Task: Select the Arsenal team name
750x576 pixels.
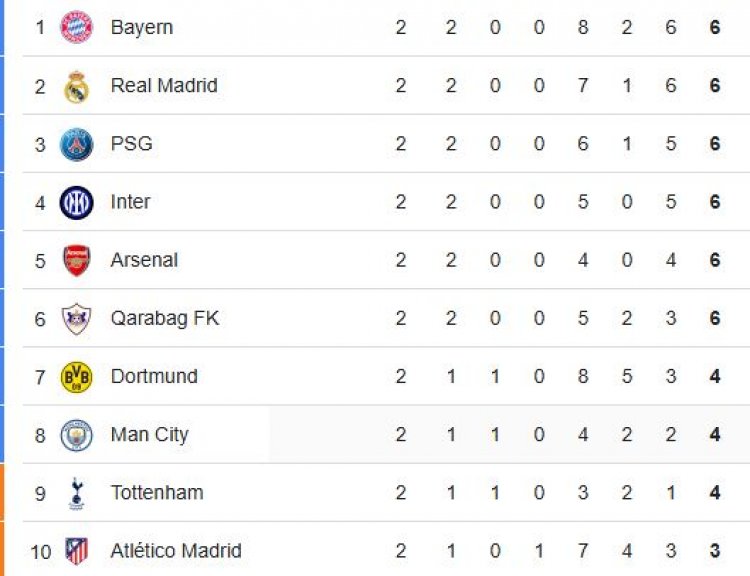Action: [144, 260]
